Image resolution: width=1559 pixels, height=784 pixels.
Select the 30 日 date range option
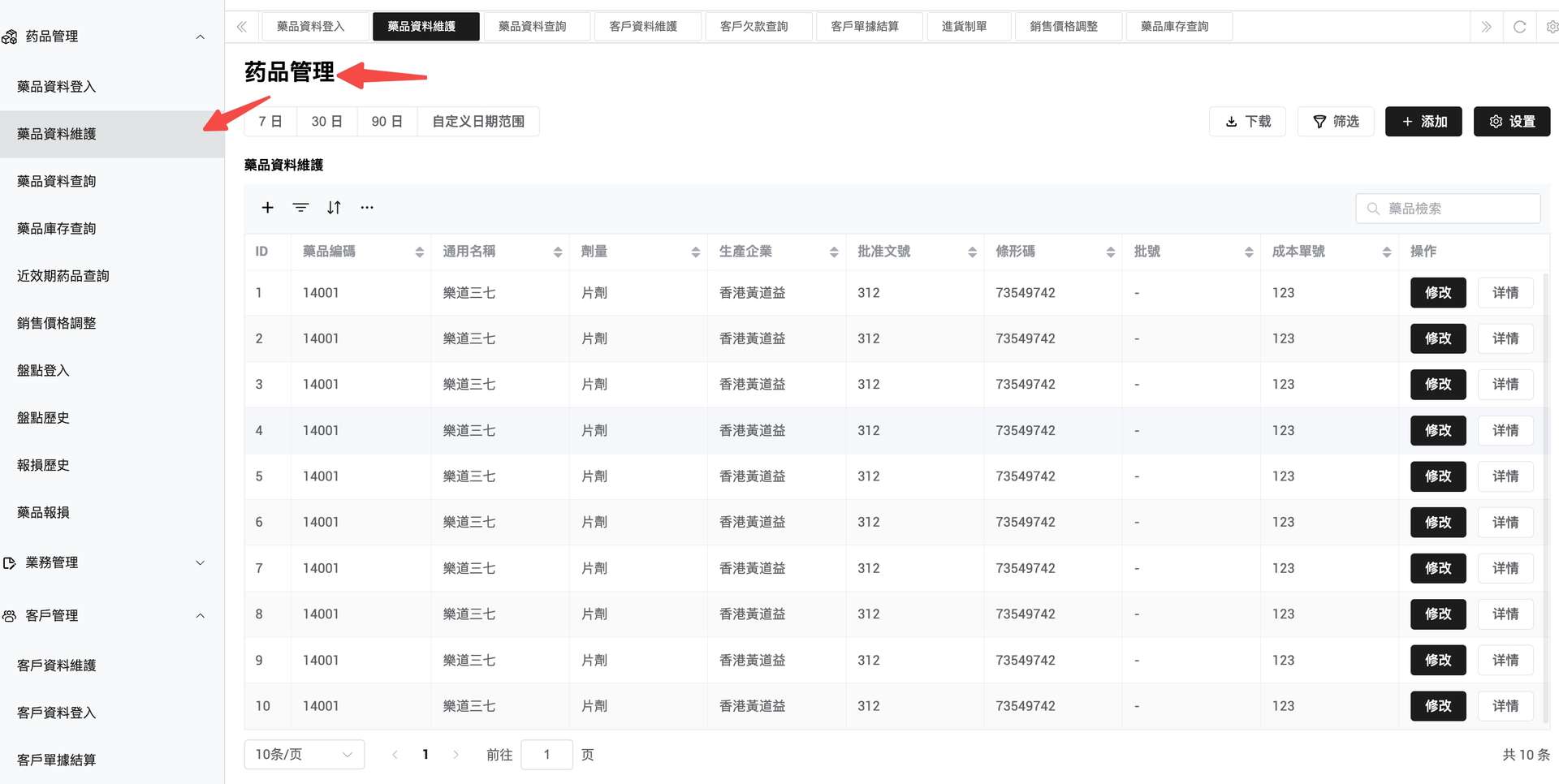pyautogui.click(x=326, y=121)
